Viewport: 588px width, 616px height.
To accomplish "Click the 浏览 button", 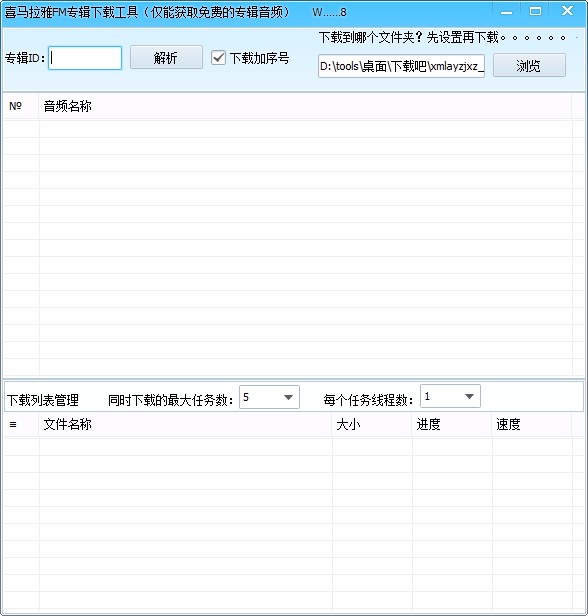I will (x=529, y=65).
